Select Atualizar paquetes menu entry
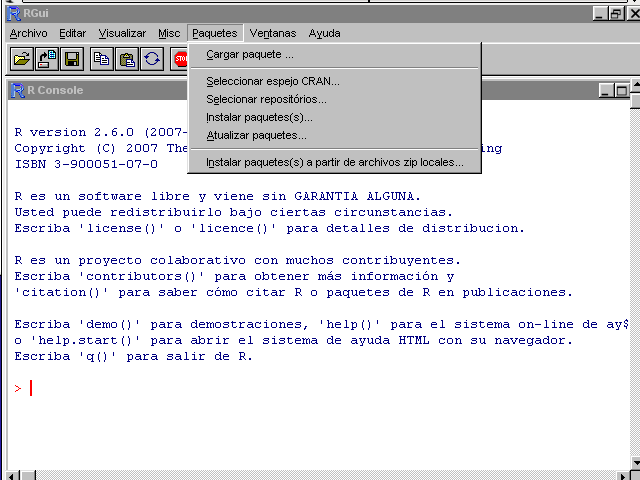Viewport: 640px width, 480px height. pos(256,135)
